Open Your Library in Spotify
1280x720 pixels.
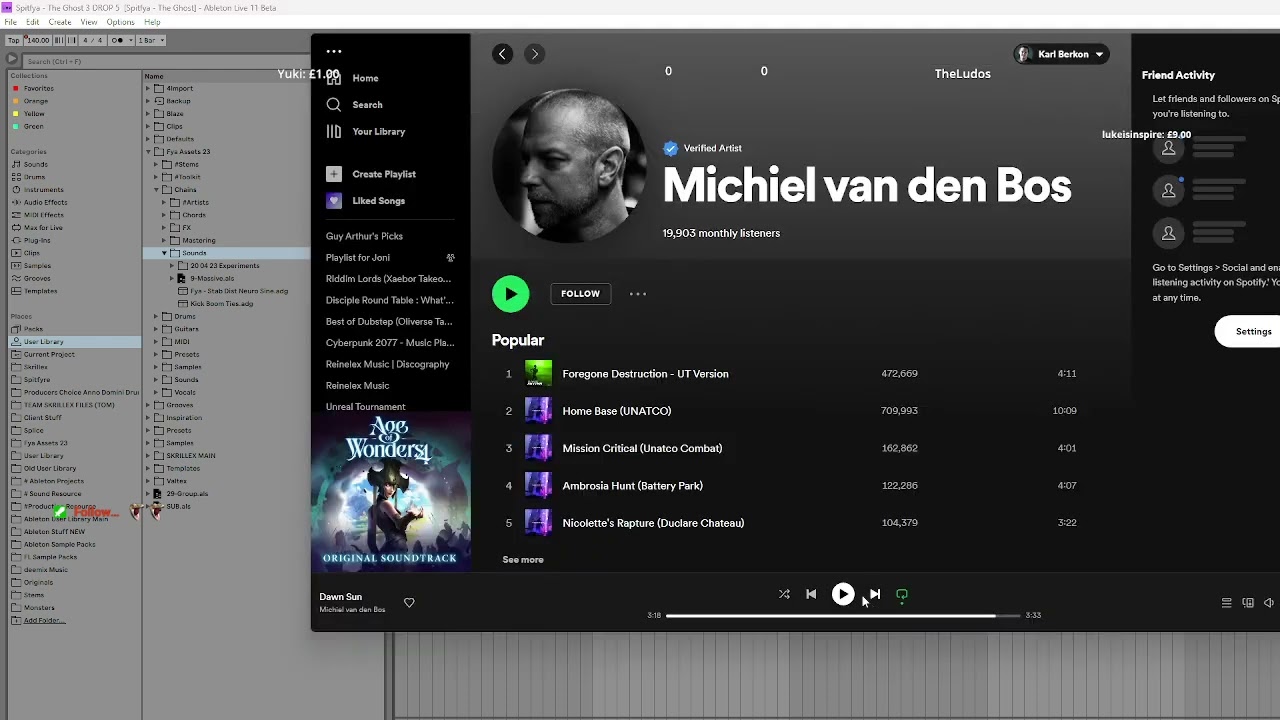click(378, 132)
